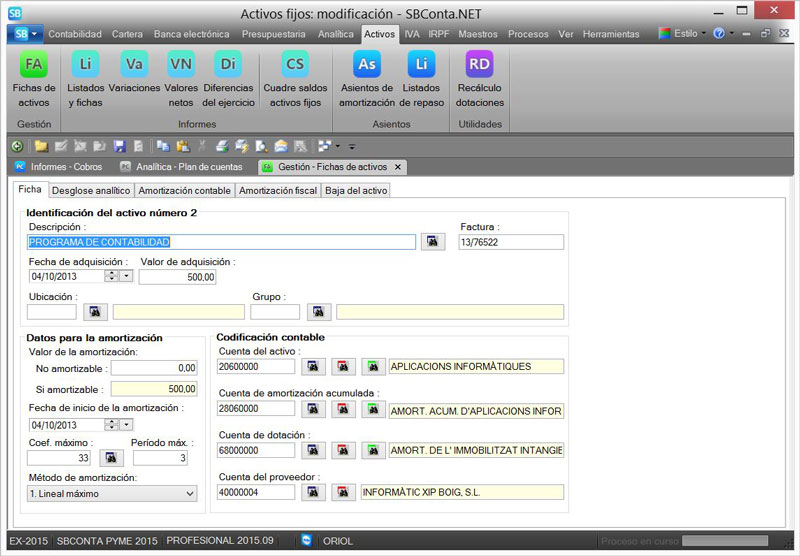This screenshot has width=800, height=556.
Task: Open Fecha de inicio amortización date dropdown
Action: pyautogui.click(x=126, y=424)
